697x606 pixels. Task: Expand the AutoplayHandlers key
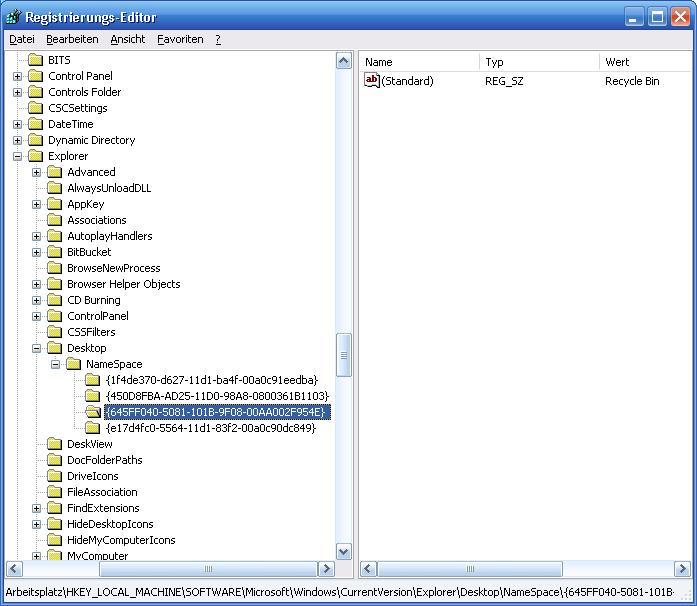tap(36, 237)
